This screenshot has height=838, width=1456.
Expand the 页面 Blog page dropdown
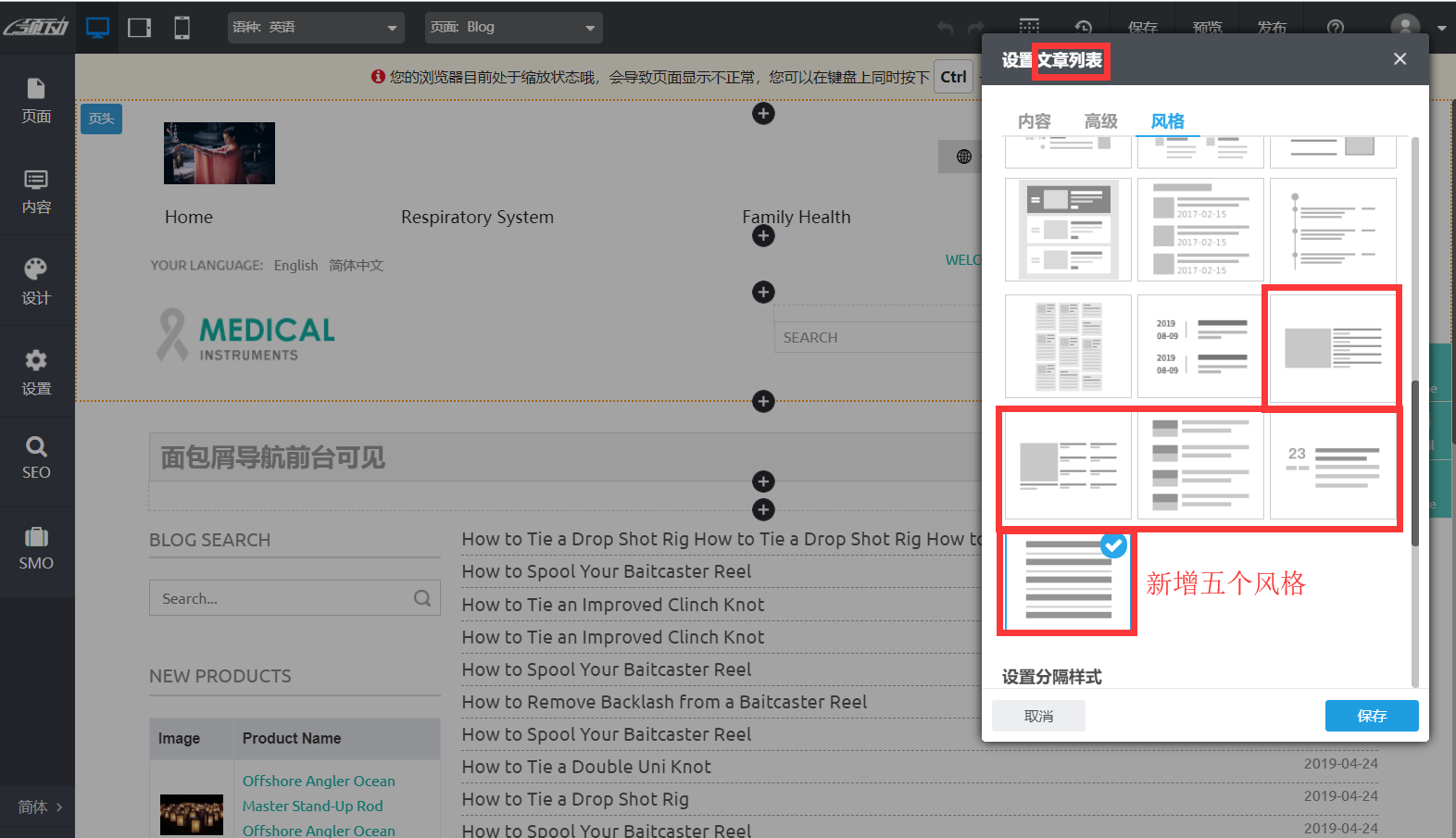point(513,28)
